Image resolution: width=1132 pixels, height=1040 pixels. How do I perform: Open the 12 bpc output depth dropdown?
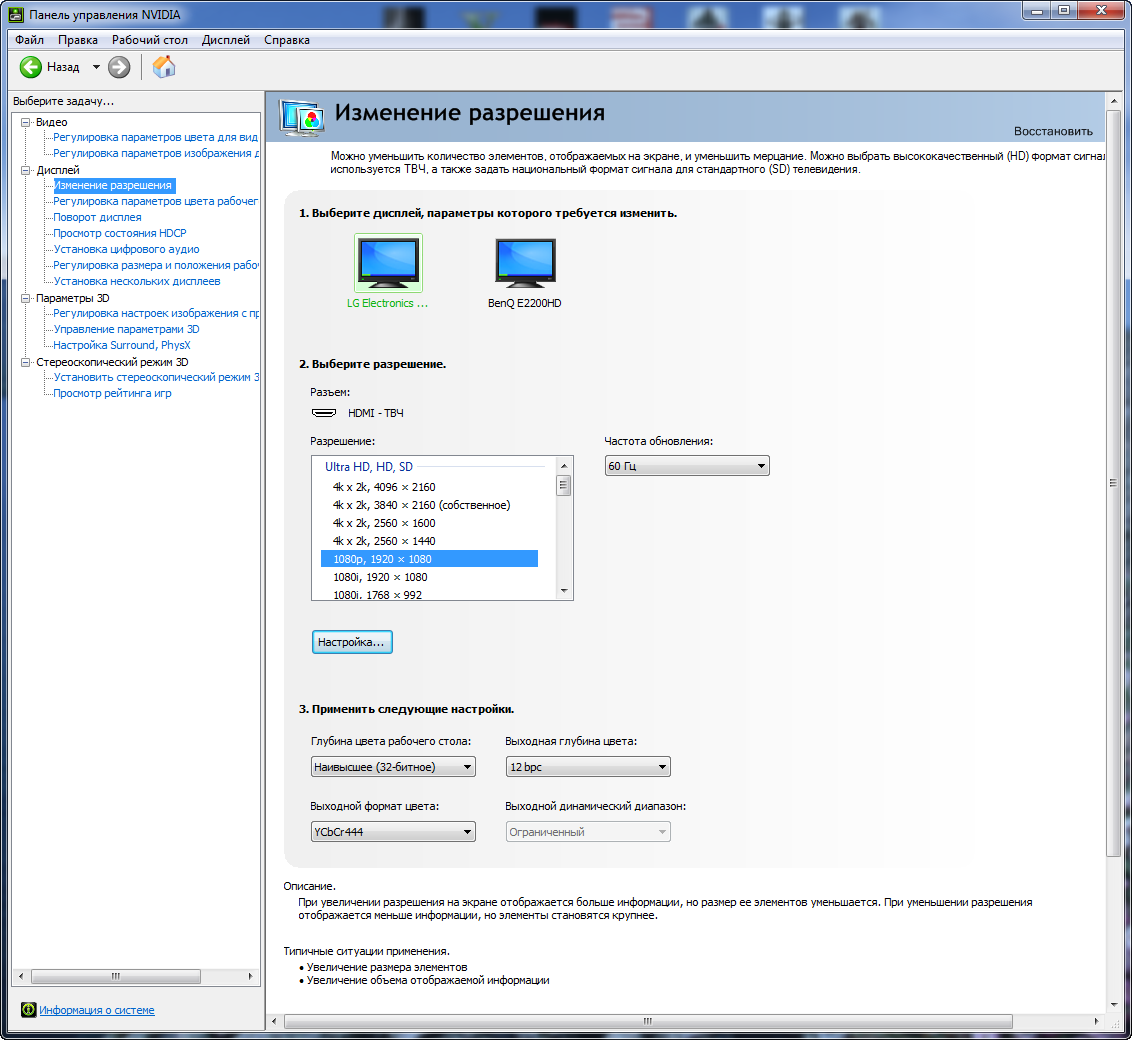588,767
